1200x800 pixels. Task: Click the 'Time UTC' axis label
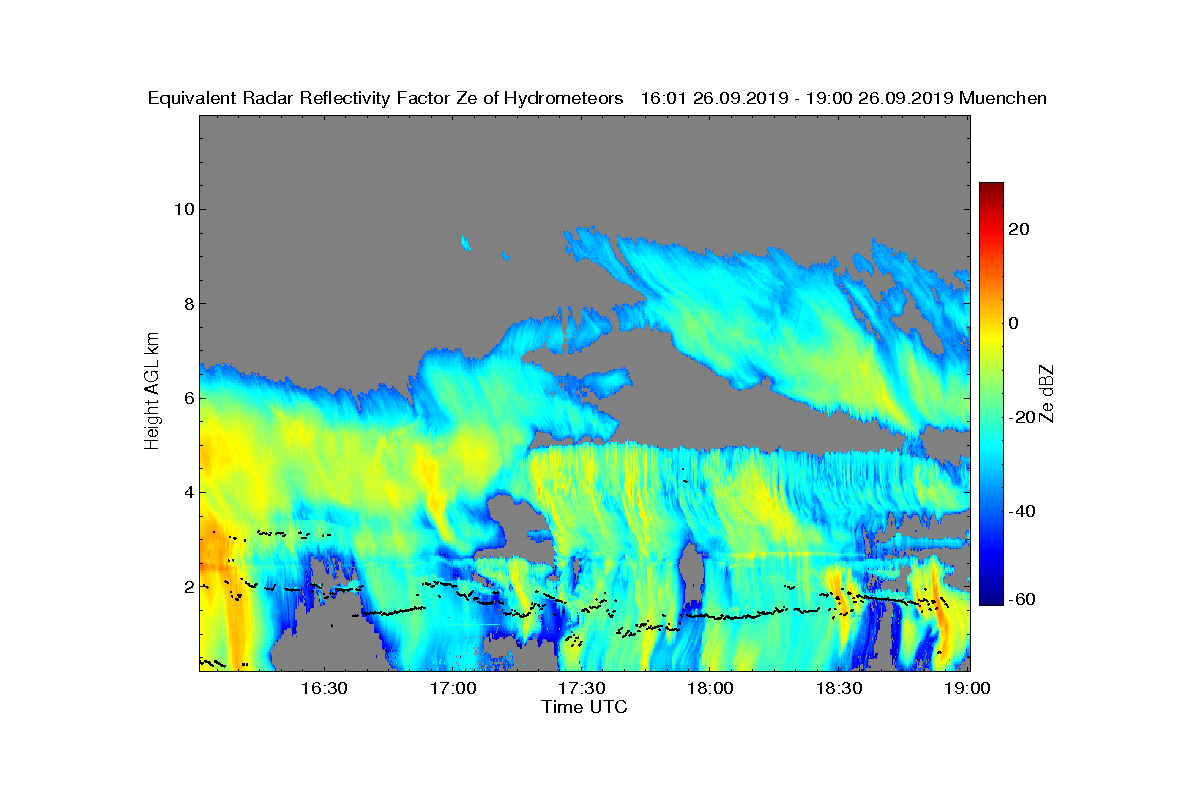point(585,707)
